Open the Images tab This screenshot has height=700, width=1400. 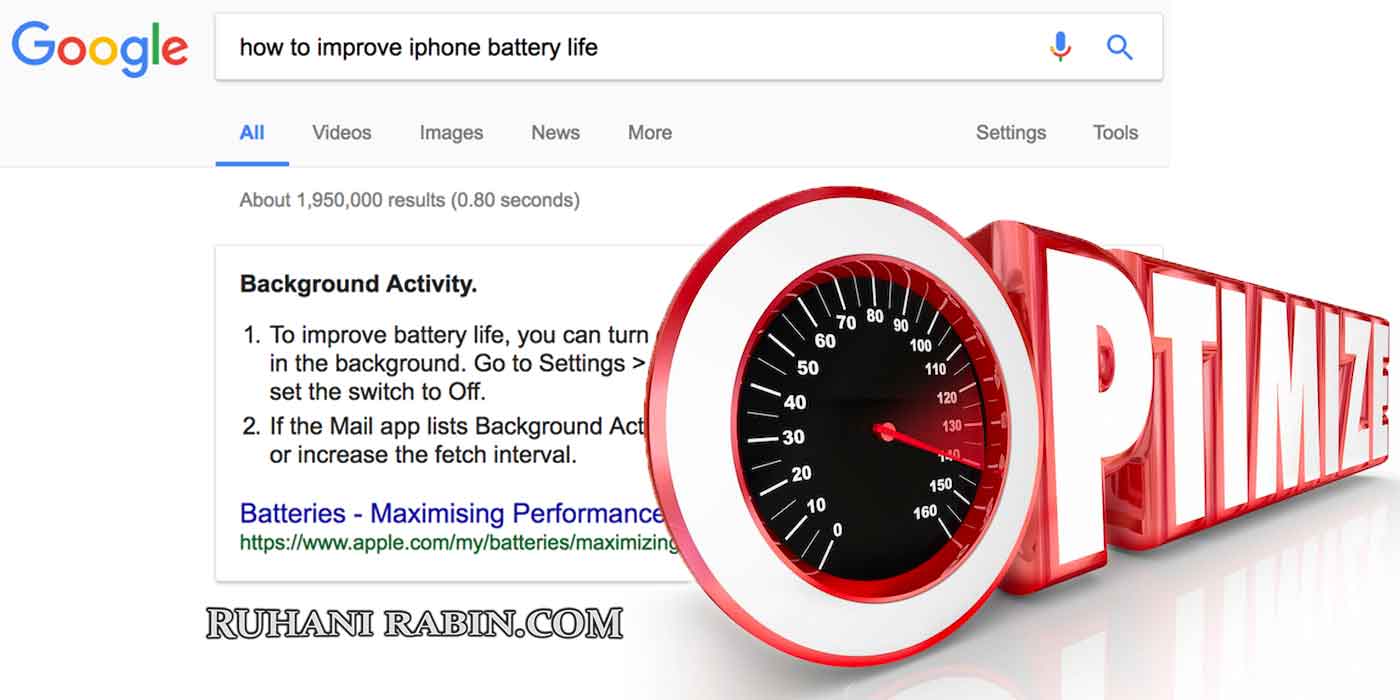451,133
